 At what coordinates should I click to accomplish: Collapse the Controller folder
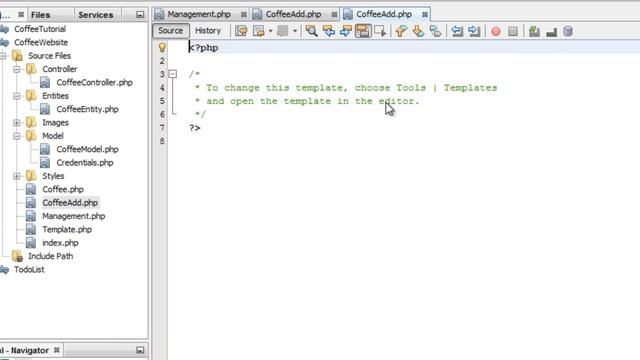(16, 69)
